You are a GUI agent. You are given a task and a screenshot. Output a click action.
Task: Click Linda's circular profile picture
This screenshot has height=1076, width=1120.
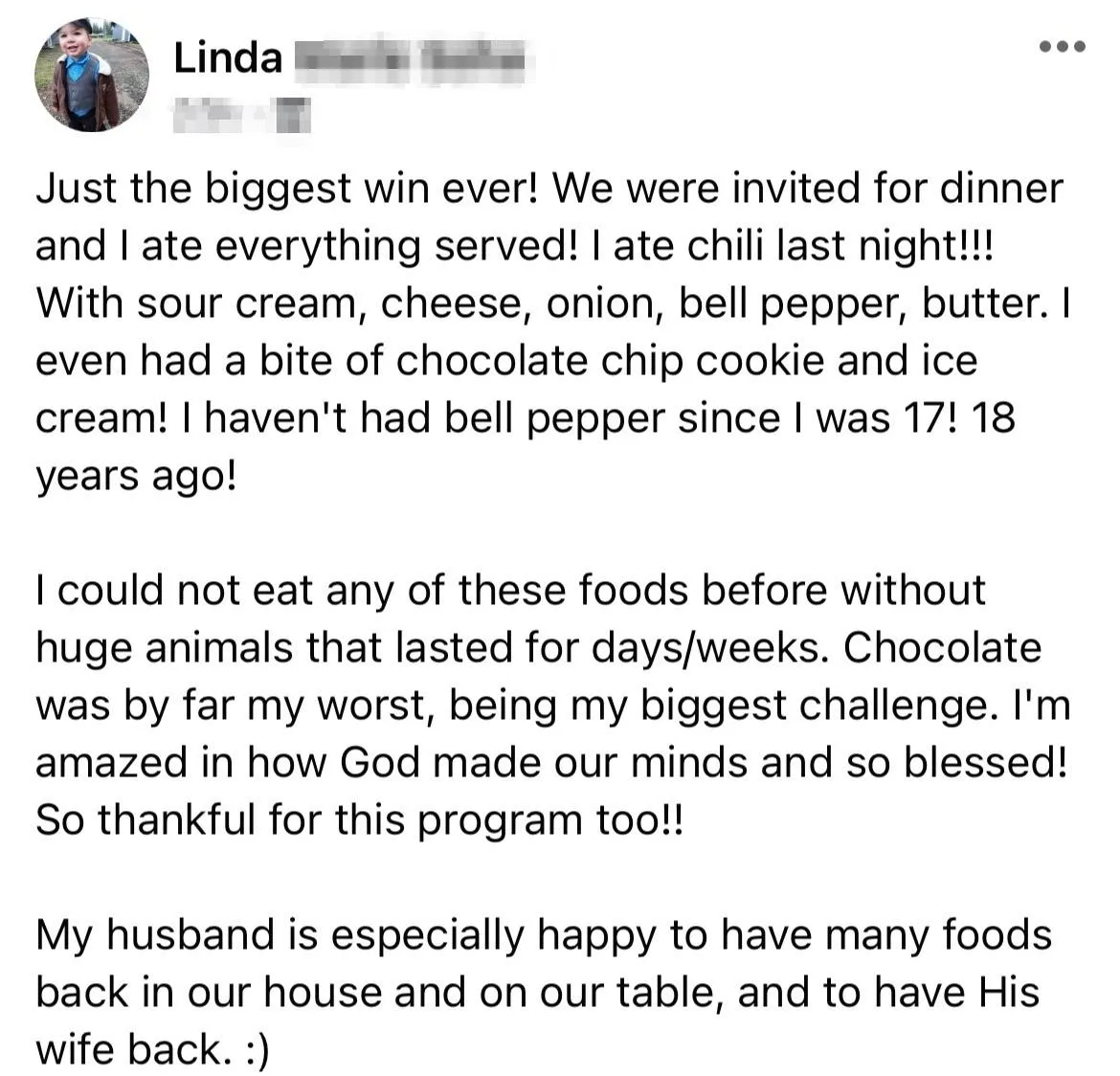(92, 75)
